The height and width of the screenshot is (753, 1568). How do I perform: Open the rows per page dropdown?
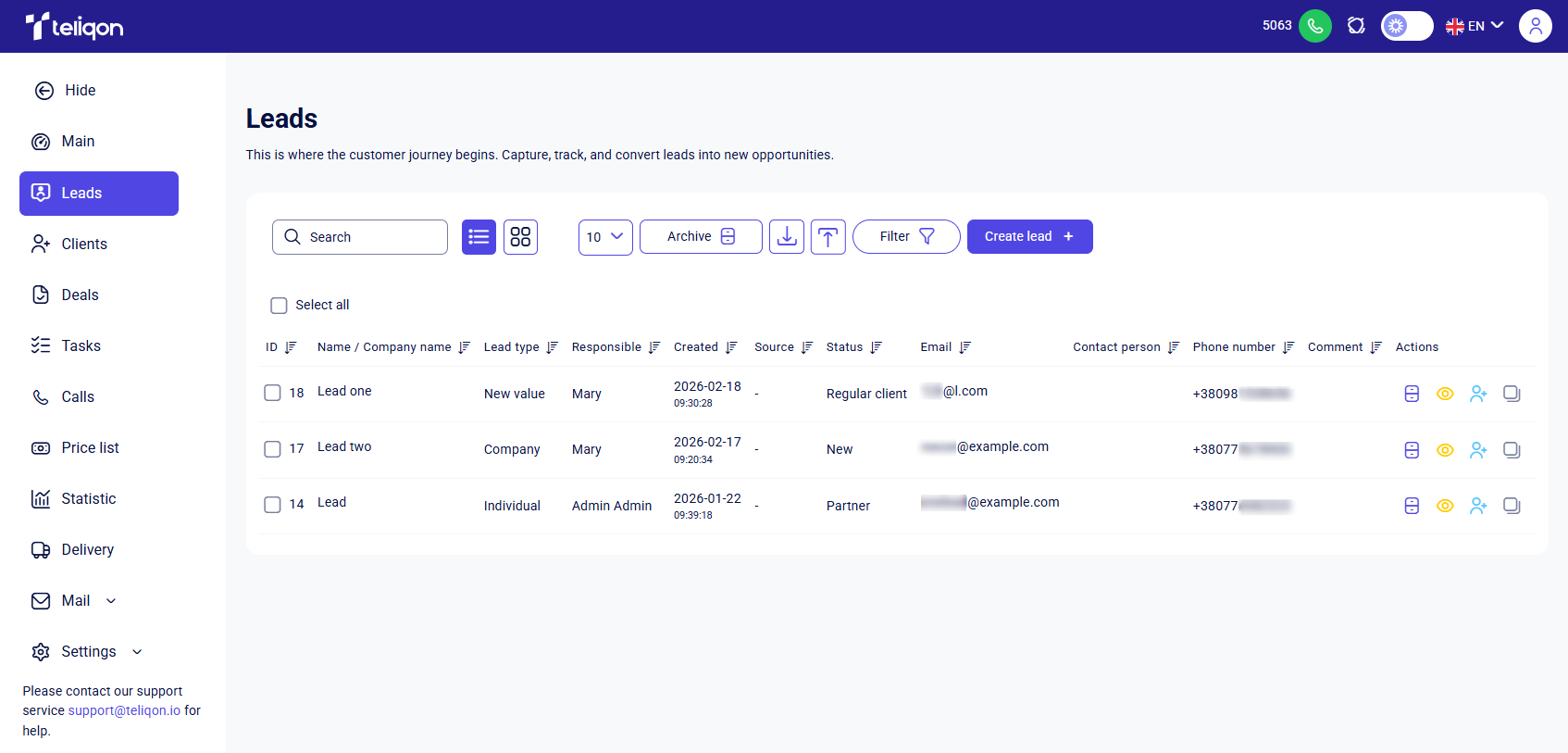pyautogui.click(x=605, y=237)
